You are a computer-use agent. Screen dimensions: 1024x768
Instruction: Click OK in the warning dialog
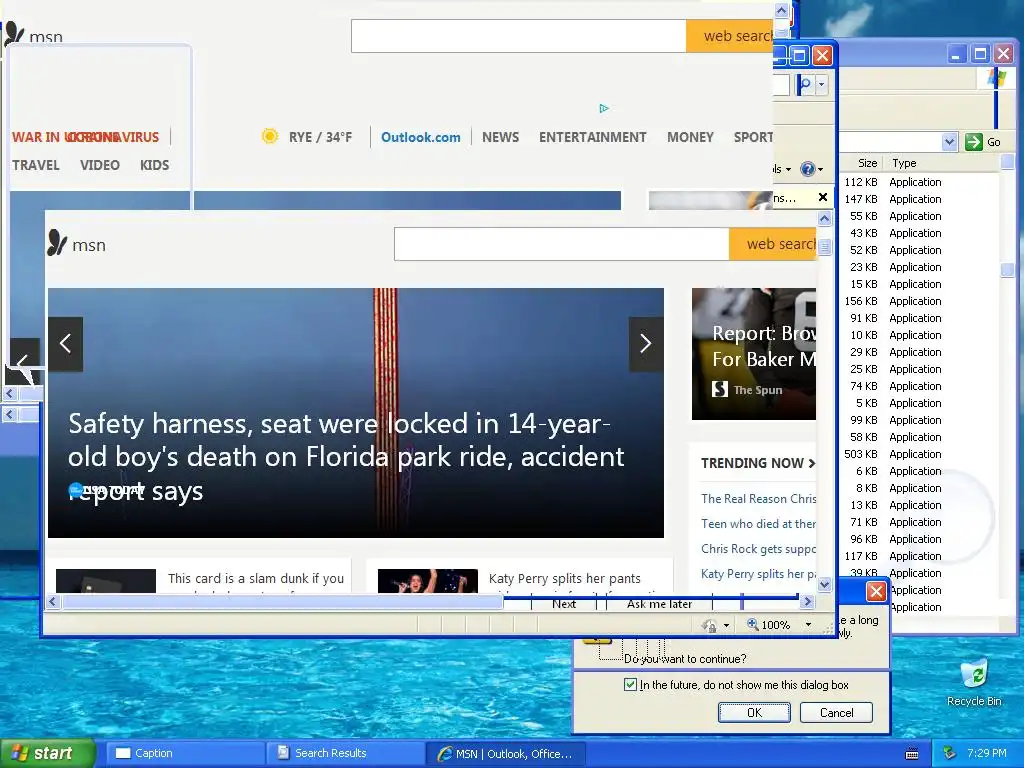[754, 712]
